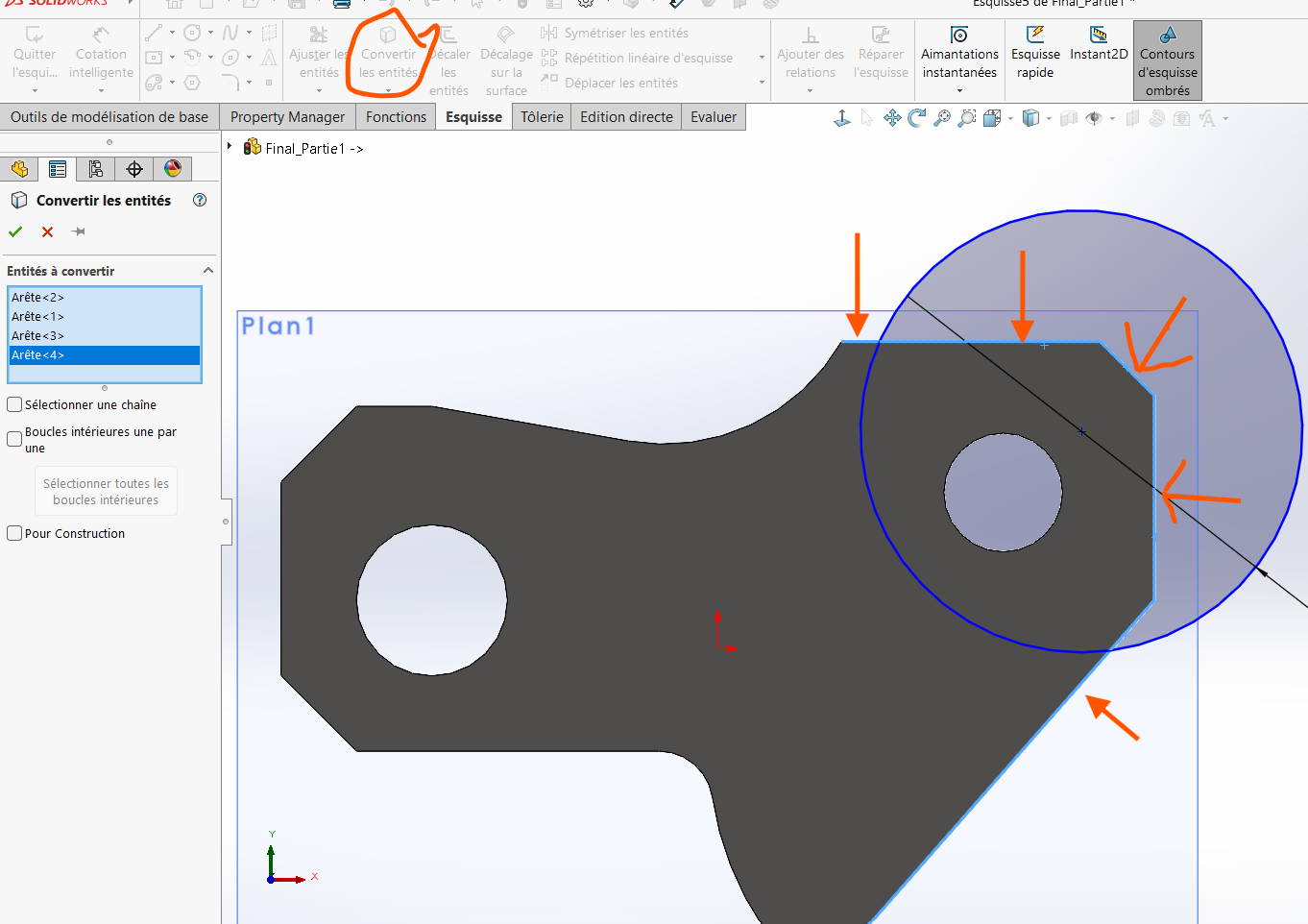Open help for Convertir les entités
Viewport: 1308px width, 924px height.
[200, 200]
